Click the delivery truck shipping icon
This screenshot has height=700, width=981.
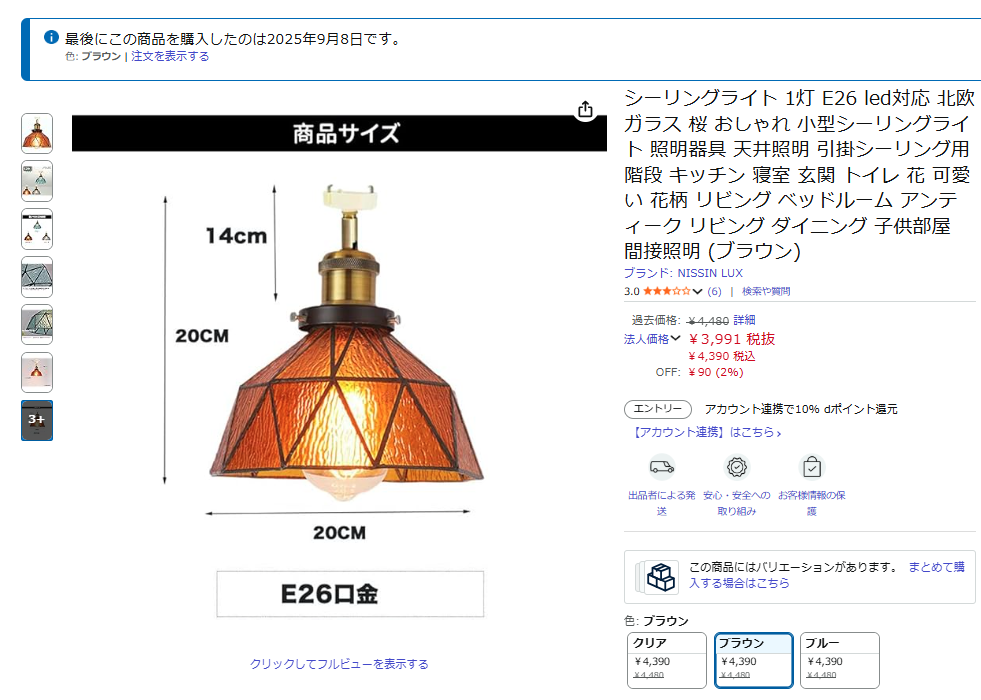tap(661, 467)
